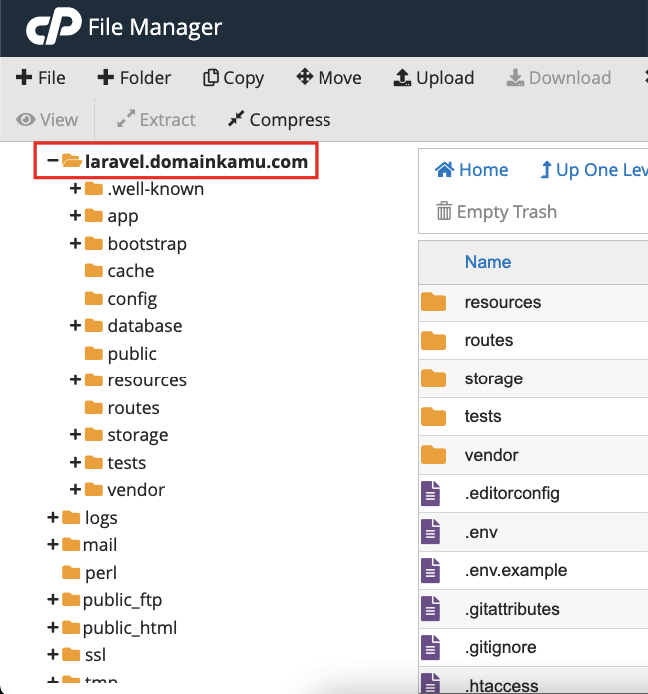Sort the list by the Name column header
Viewport: 648px width, 694px height.
click(x=488, y=262)
